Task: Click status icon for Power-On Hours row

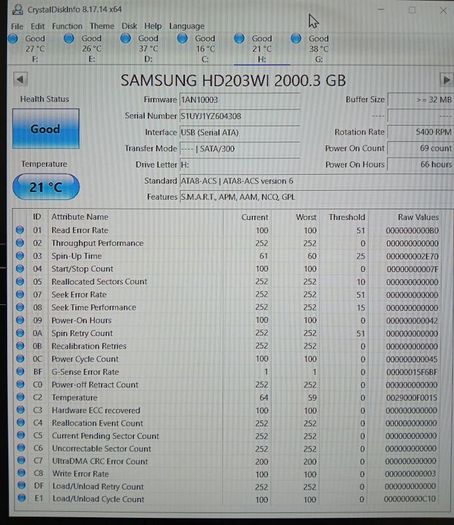Action: (x=20, y=320)
